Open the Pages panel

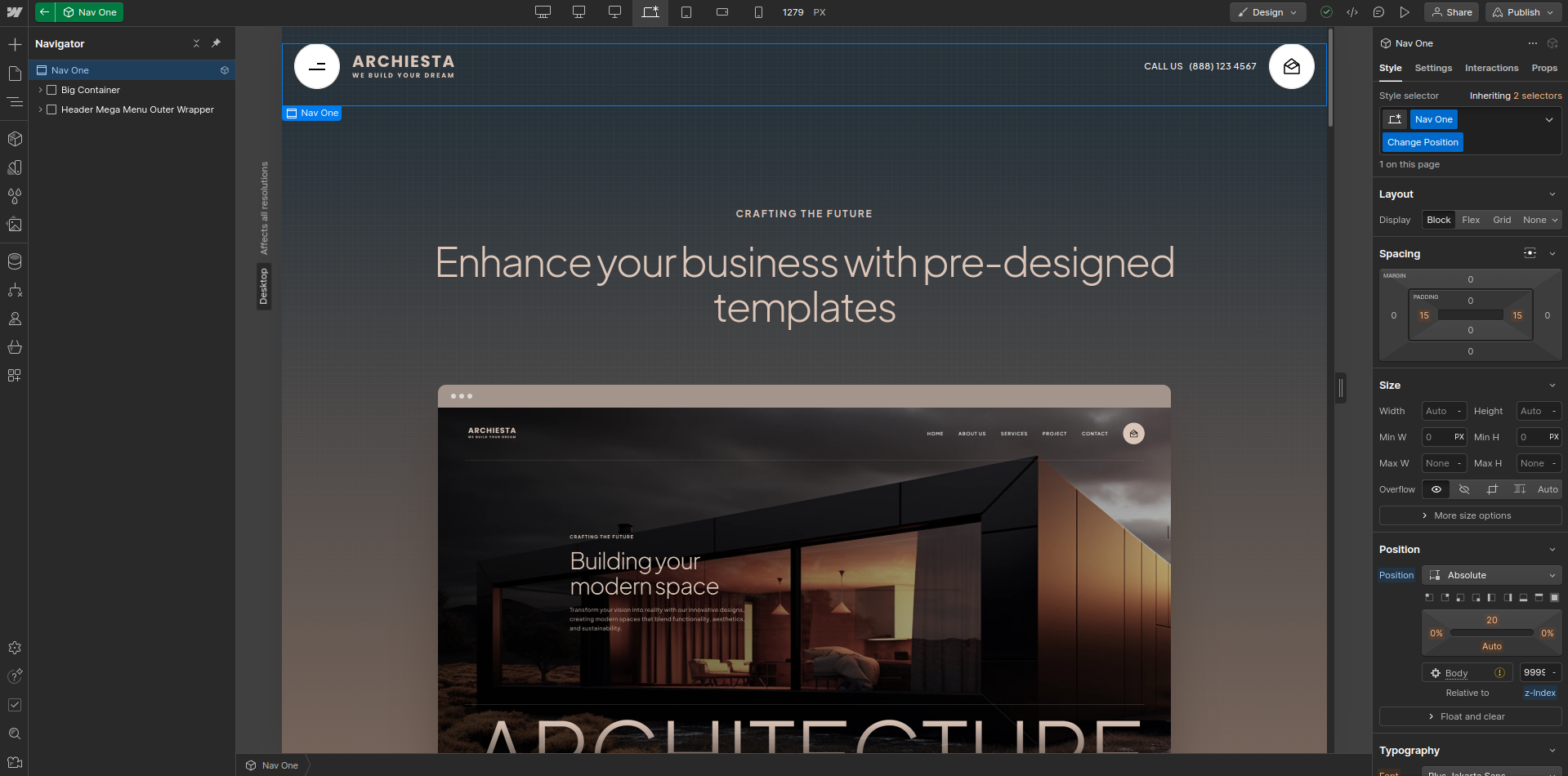coord(15,74)
